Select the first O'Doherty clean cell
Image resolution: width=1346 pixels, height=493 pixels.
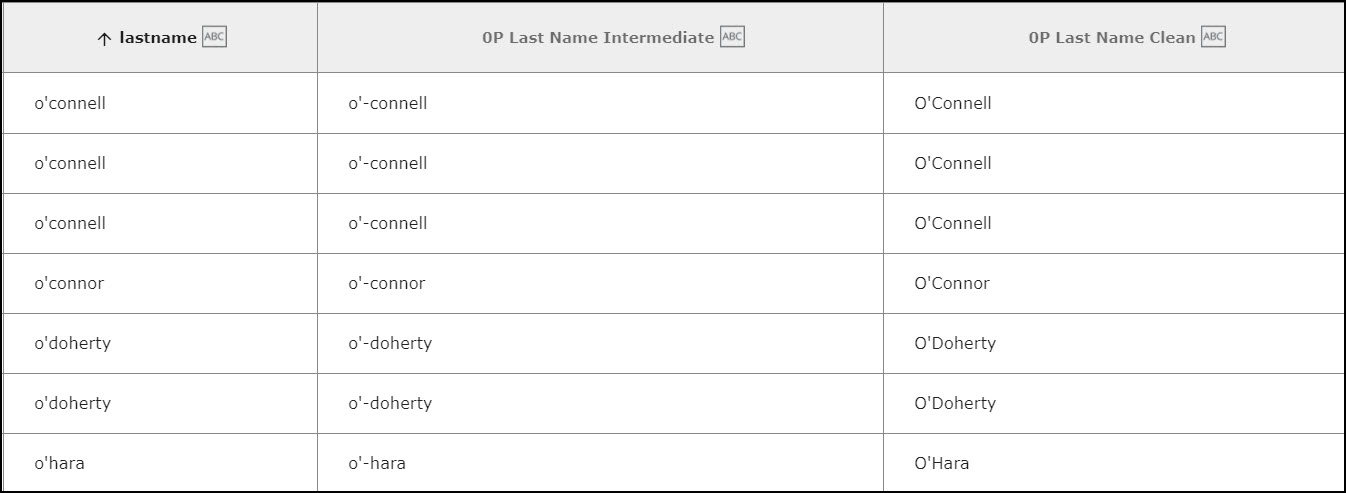click(x=1113, y=343)
